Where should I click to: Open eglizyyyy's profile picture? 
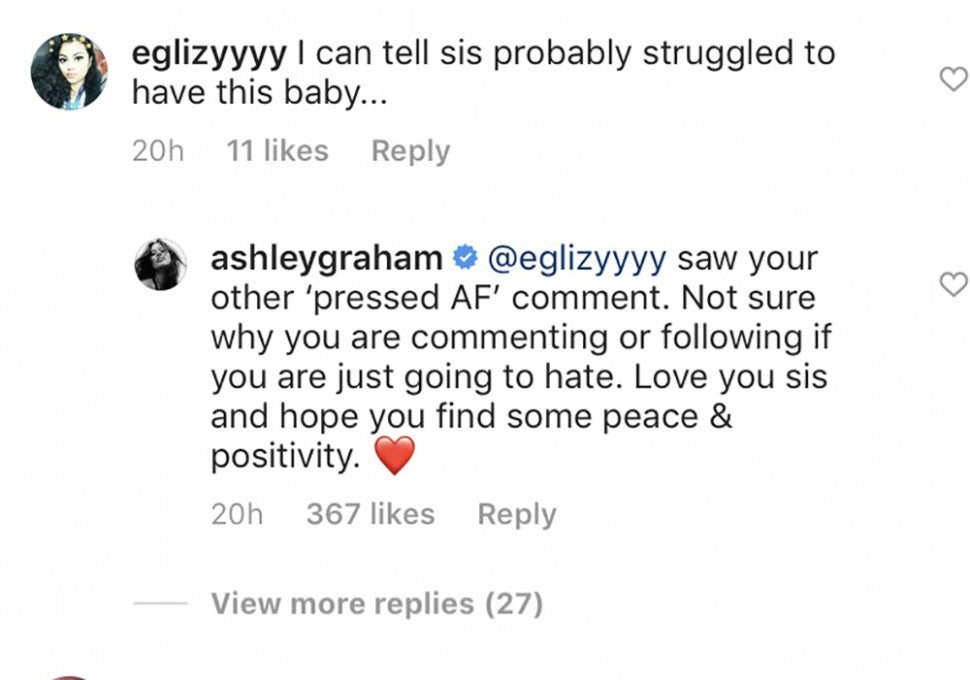point(69,71)
